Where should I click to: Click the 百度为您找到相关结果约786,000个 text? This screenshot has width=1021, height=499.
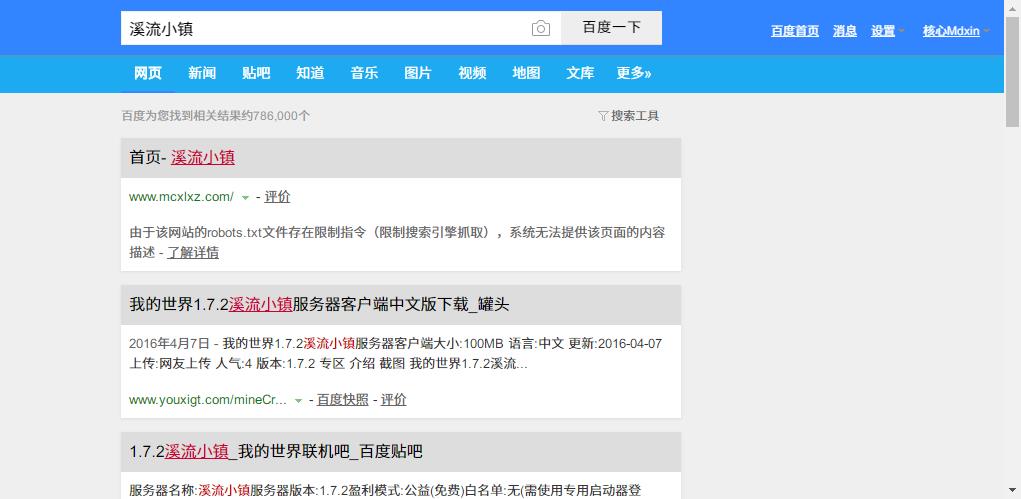click(x=216, y=116)
